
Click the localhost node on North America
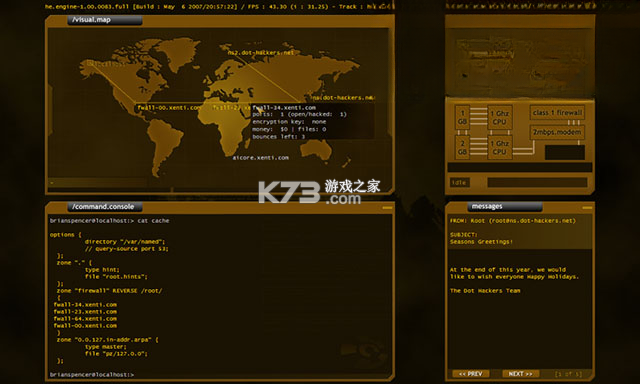pyautogui.click(x=107, y=63)
